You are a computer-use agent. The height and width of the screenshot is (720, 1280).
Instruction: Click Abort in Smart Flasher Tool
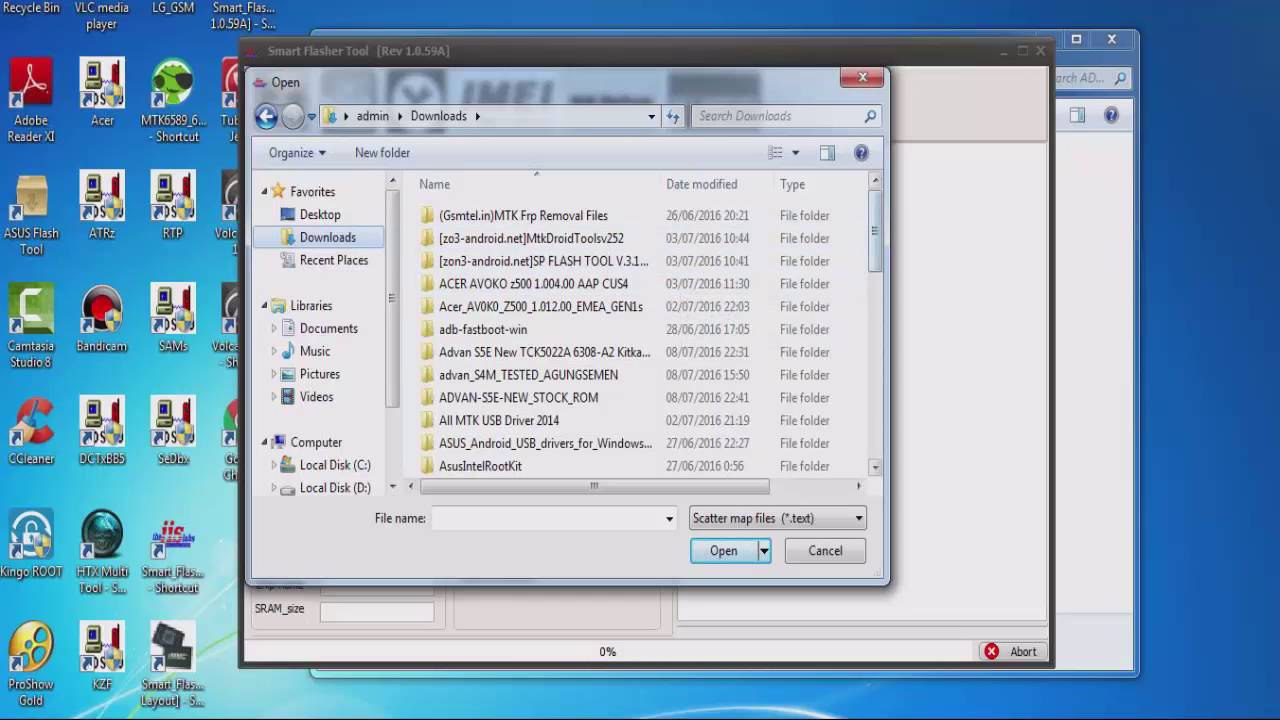pyautogui.click(x=1011, y=651)
